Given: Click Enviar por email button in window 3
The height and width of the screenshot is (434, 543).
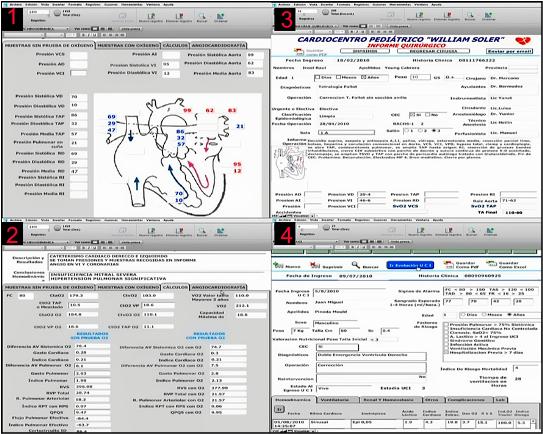Looking at the screenshot, I should [x=509, y=51].
